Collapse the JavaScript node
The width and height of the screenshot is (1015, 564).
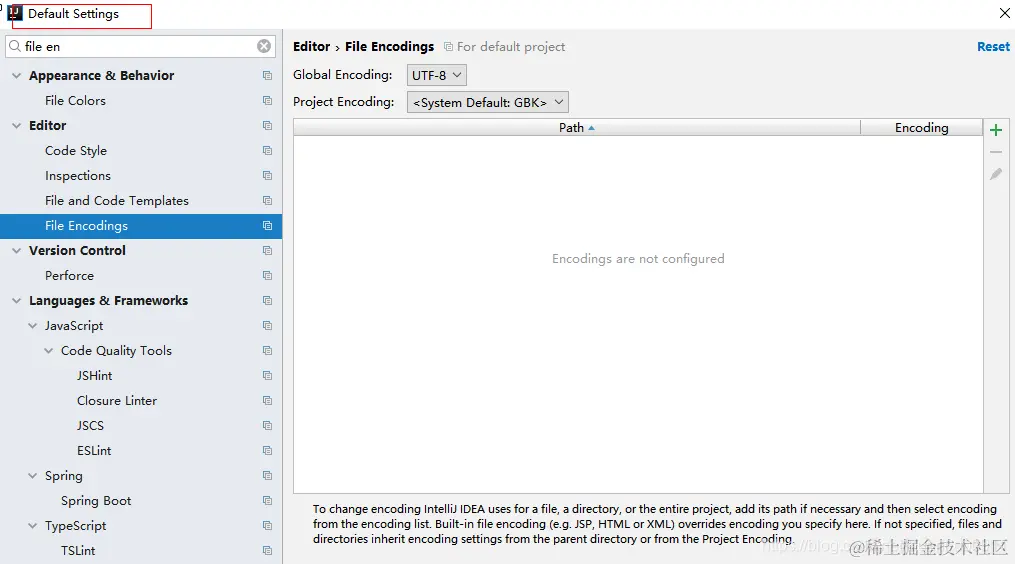point(32,326)
